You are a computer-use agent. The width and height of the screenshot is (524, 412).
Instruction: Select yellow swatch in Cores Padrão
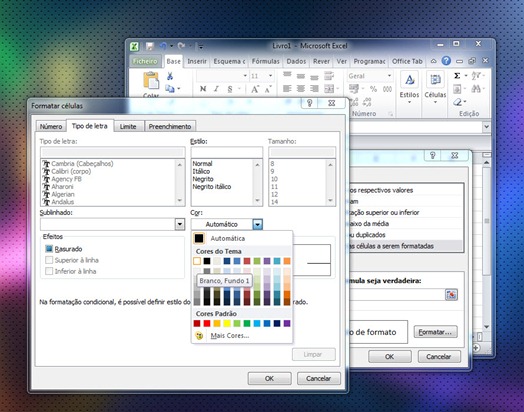pos(227,323)
